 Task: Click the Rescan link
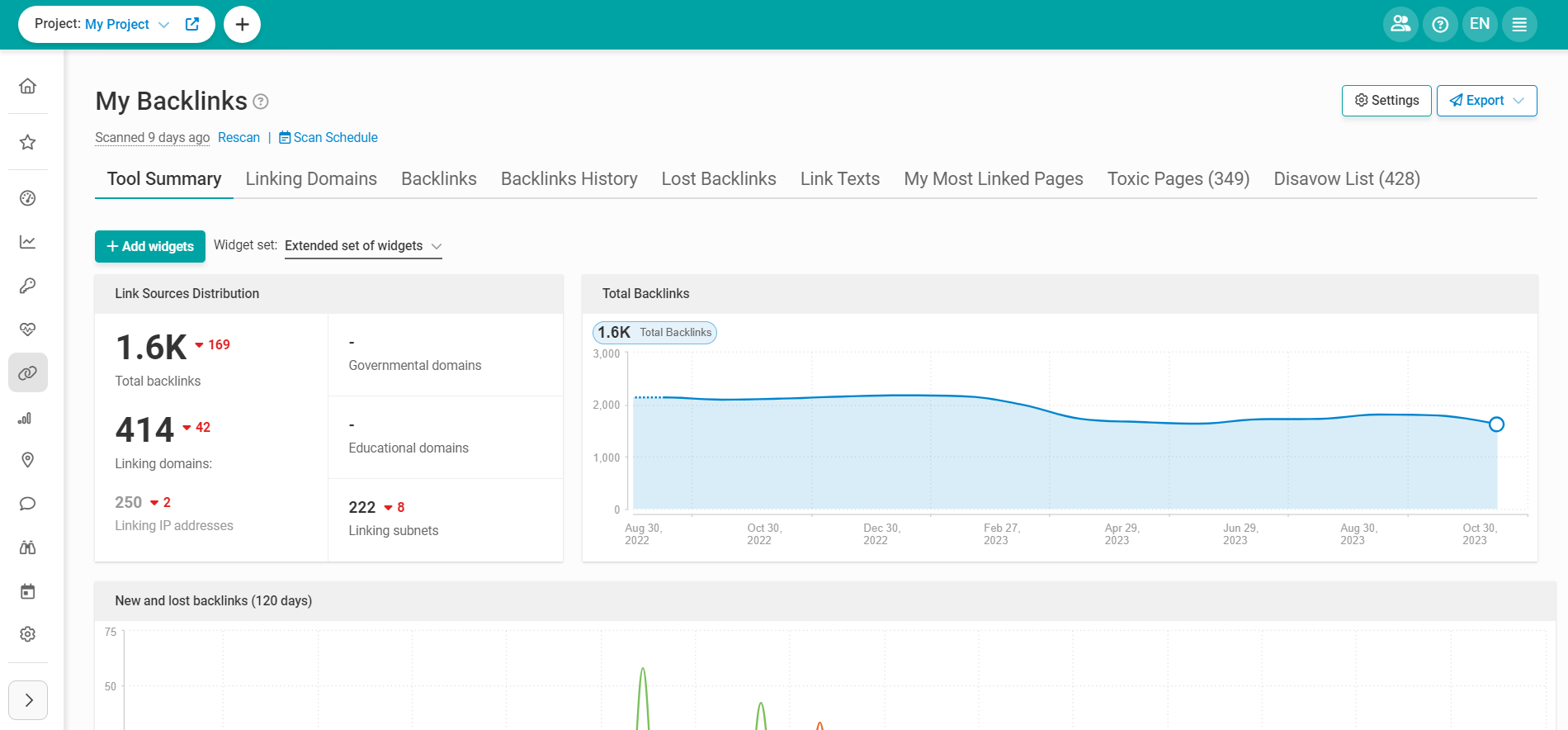click(239, 137)
